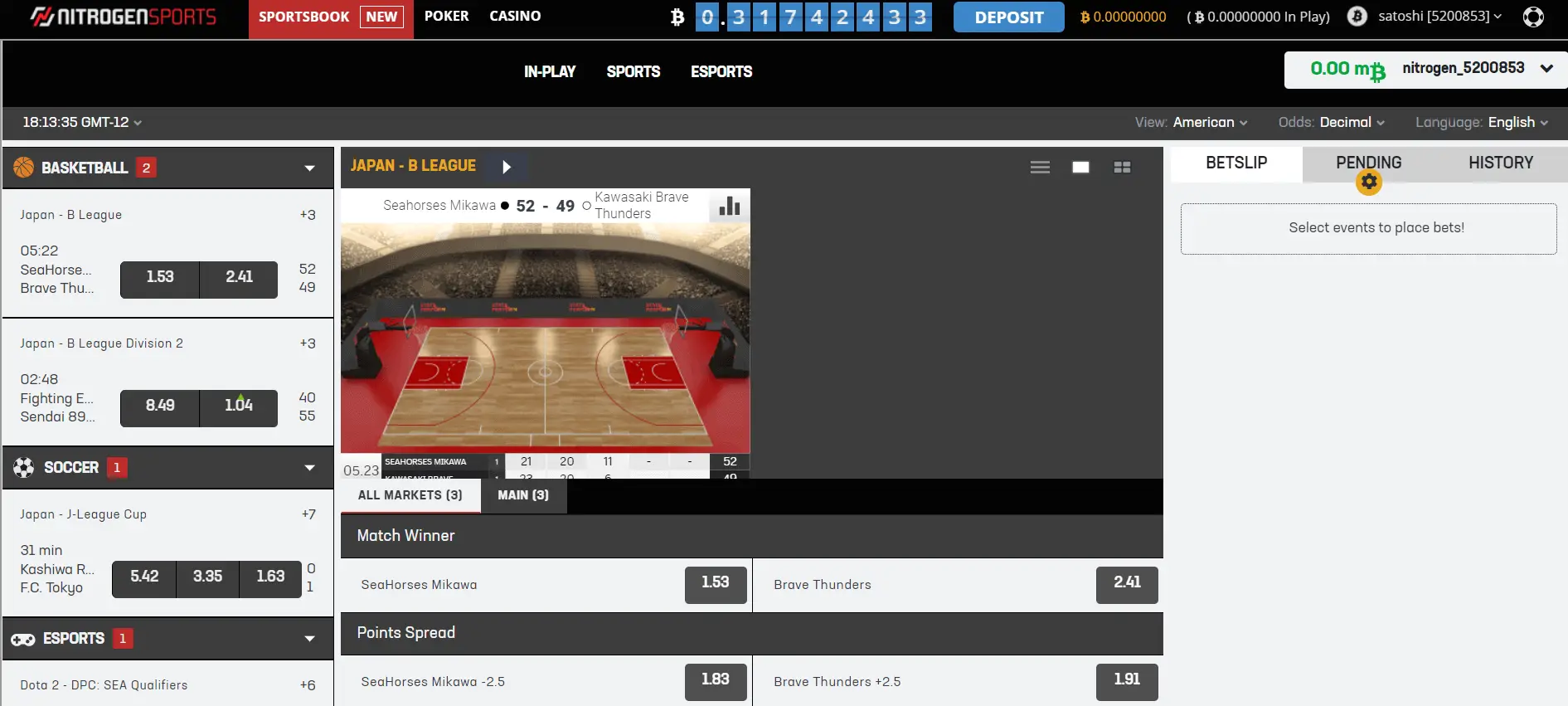Open match statistics bar chart icon
1568x706 pixels.
(730, 206)
